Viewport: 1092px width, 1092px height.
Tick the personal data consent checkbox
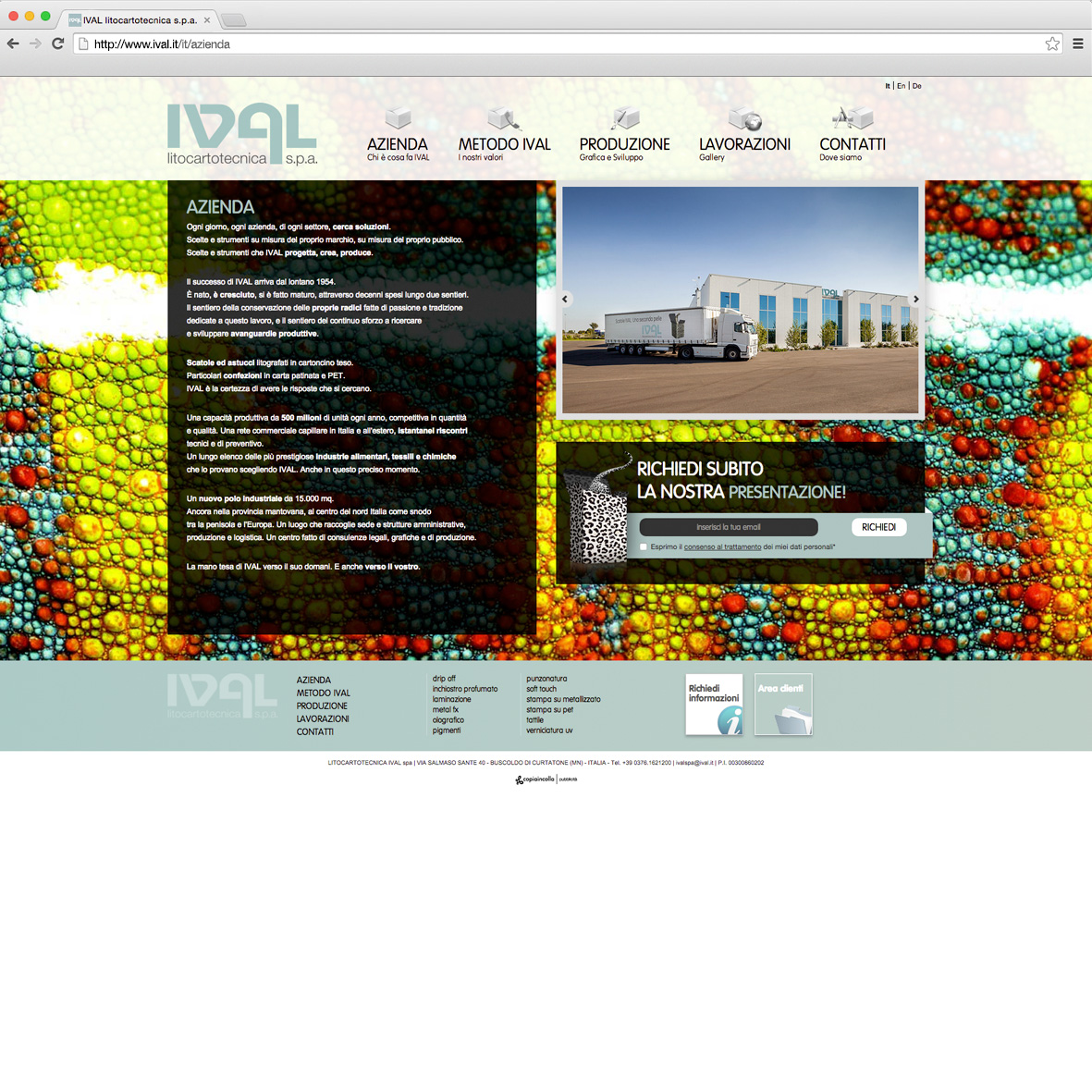tap(644, 546)
